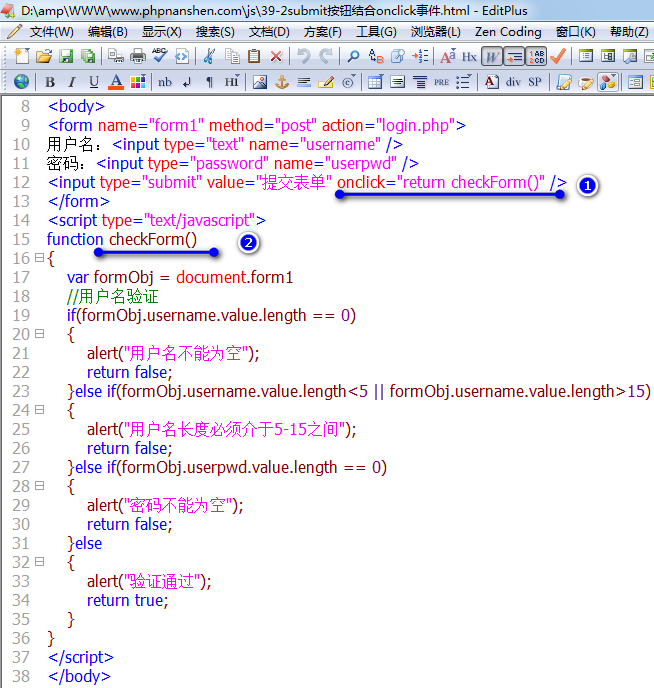
Task: Open Print Preview from the toolbar
Action: coord(116,56)
